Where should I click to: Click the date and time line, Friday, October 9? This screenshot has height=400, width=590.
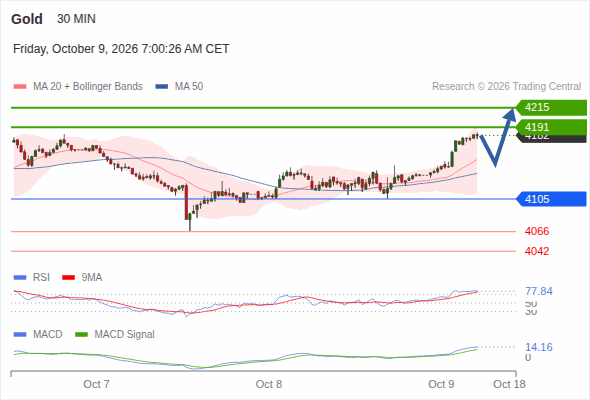pyautogui.click(x=121, y=49)
